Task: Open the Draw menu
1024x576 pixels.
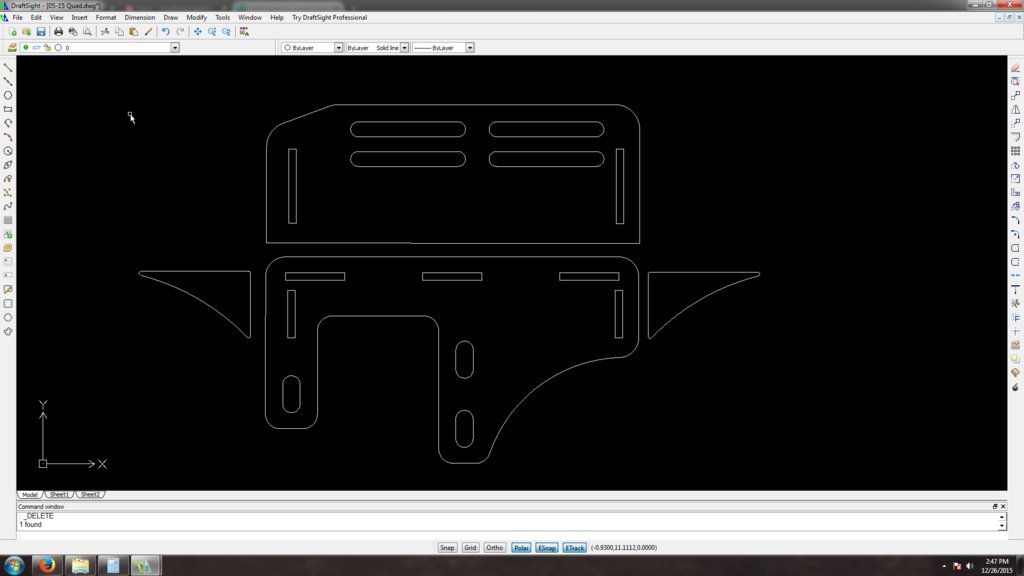Action: coord(170,18)
